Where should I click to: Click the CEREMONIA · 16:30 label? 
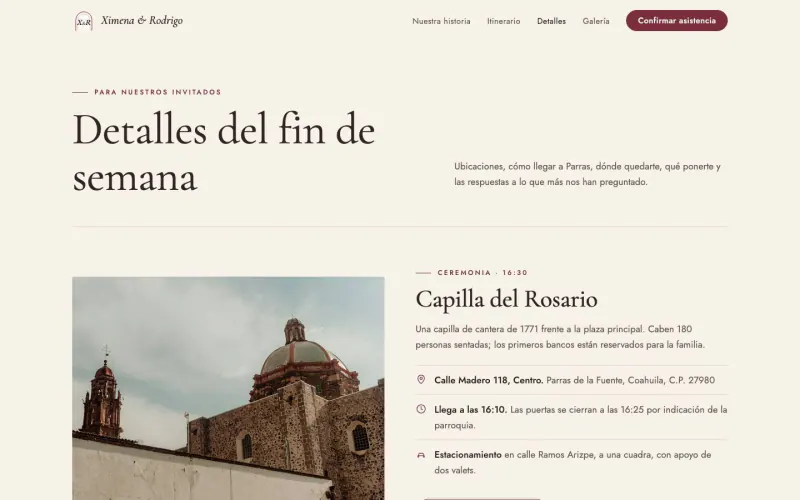(x=482, y=273)
